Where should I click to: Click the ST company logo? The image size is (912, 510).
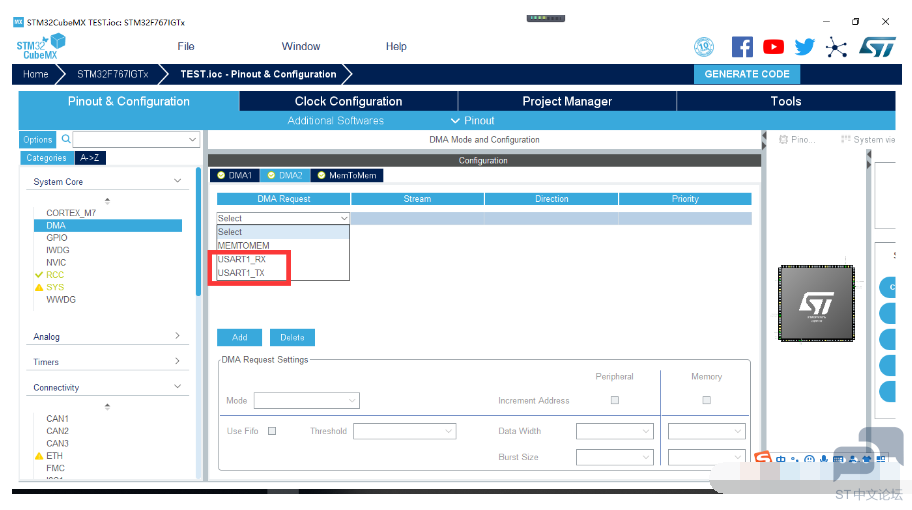(x=877, y=47)
